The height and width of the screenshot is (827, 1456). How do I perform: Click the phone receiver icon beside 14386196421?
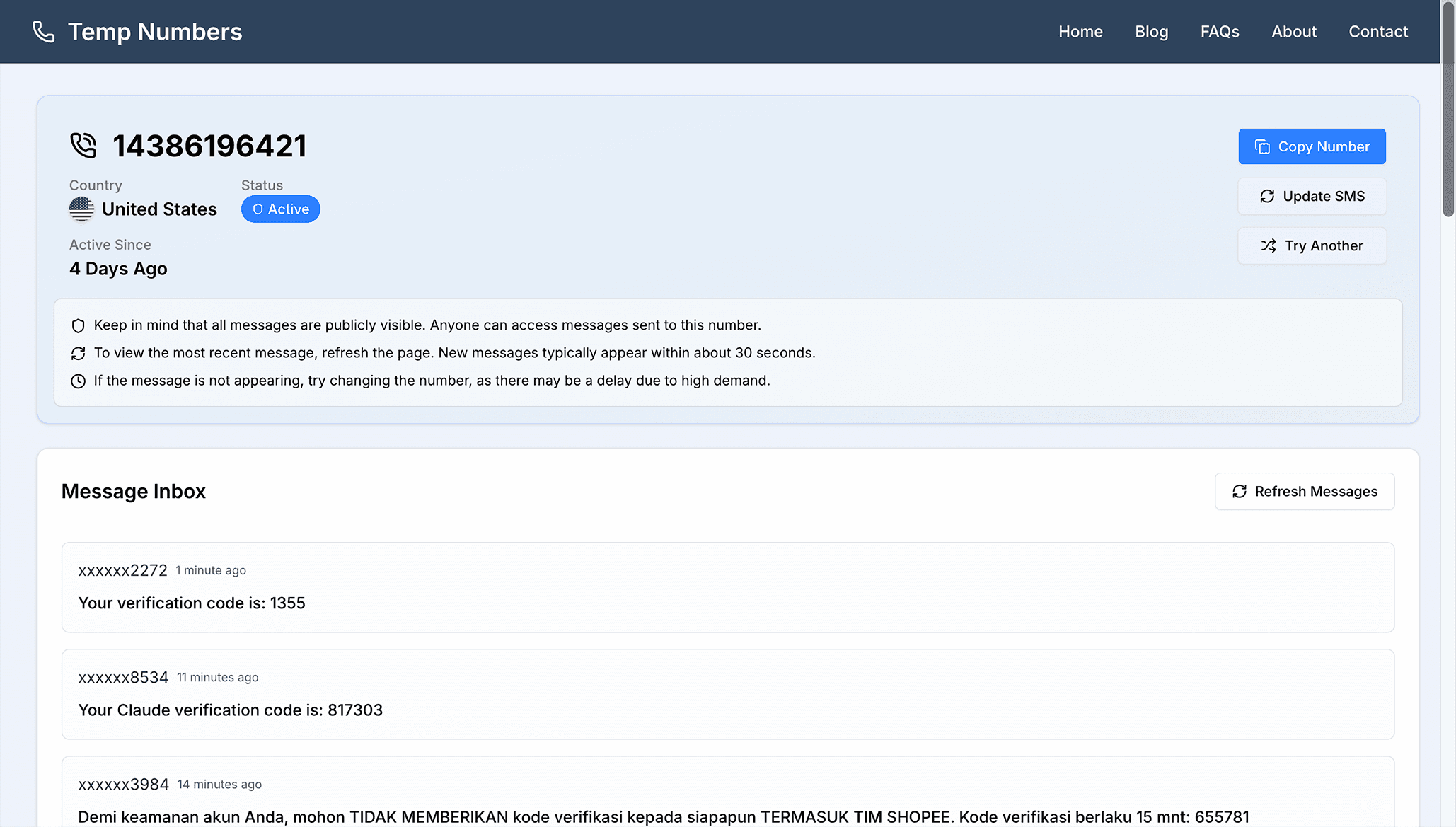click(83, 145)
